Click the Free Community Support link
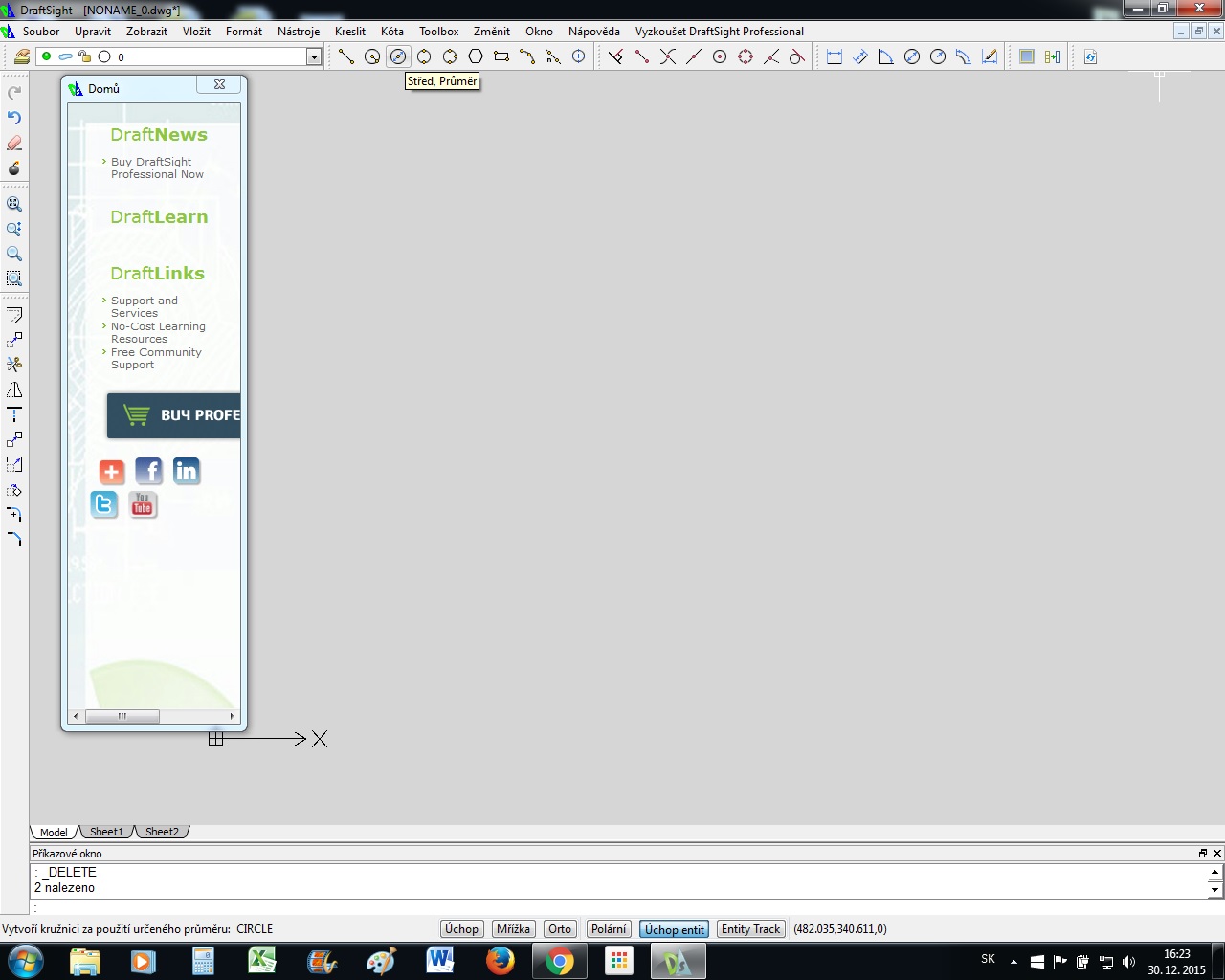This screenshot has width=1225, height=980. [x=156, y=359]
